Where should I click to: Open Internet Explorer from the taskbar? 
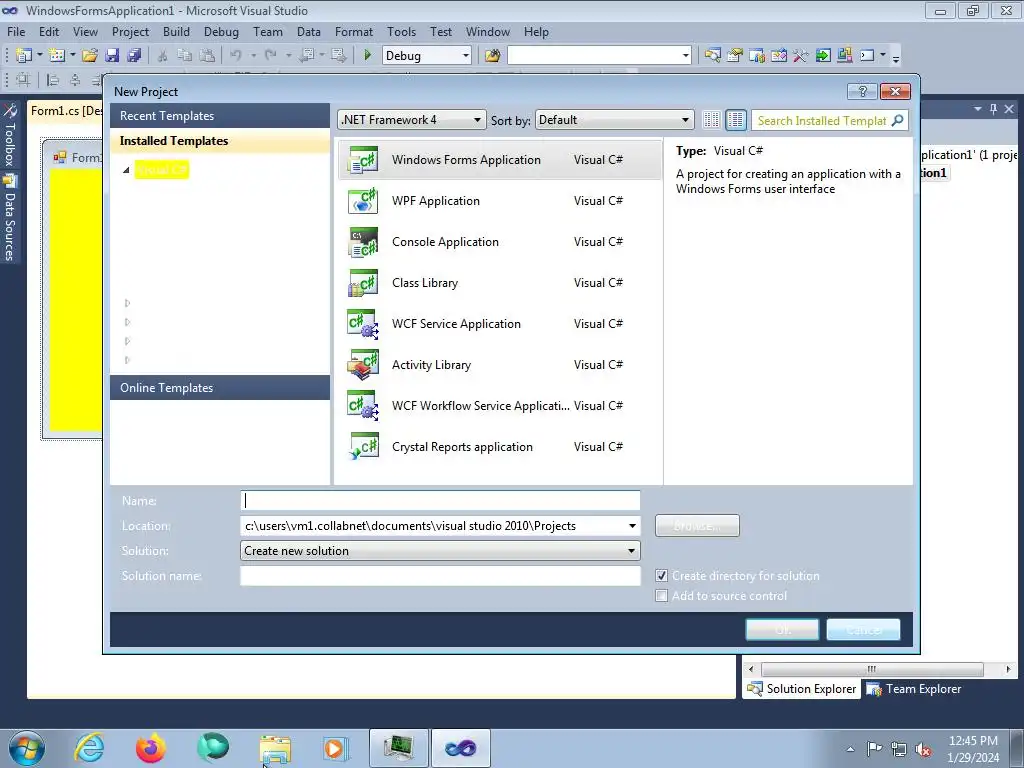tap(89, 747)
